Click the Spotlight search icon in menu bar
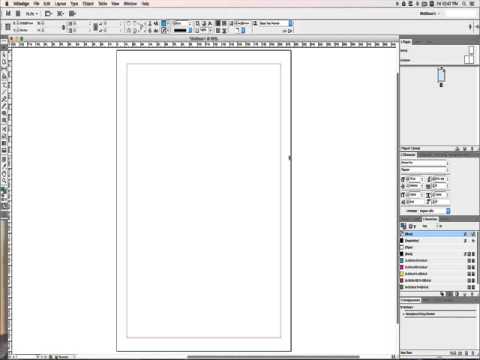 coord(465,4)
